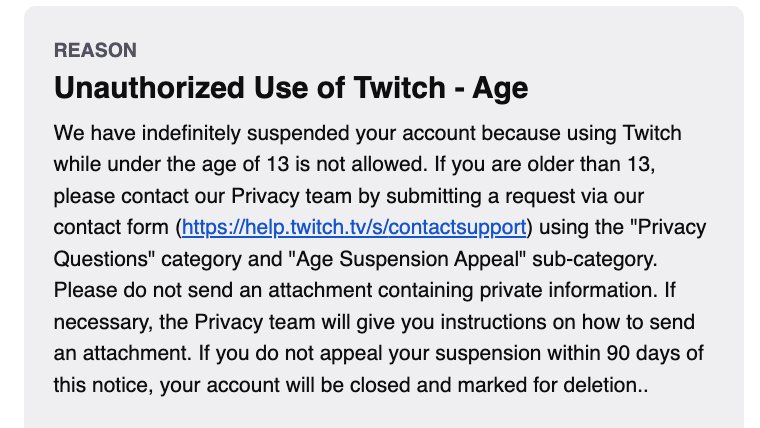Click the word sub-category
The width and height of the screenshot is (760, 428).
(x=594, y=259)
